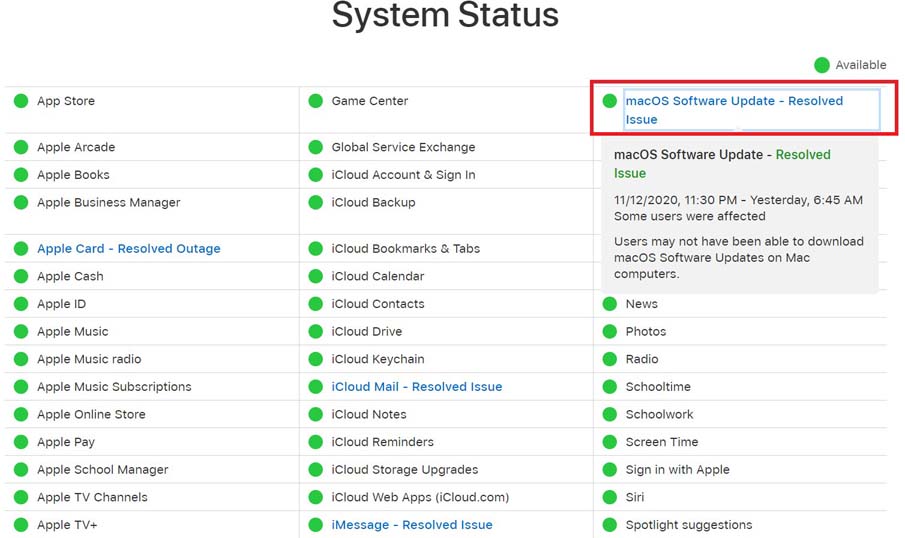Select the Apple TV Channels label
905x538 pixels.
[x=92, y=497]
